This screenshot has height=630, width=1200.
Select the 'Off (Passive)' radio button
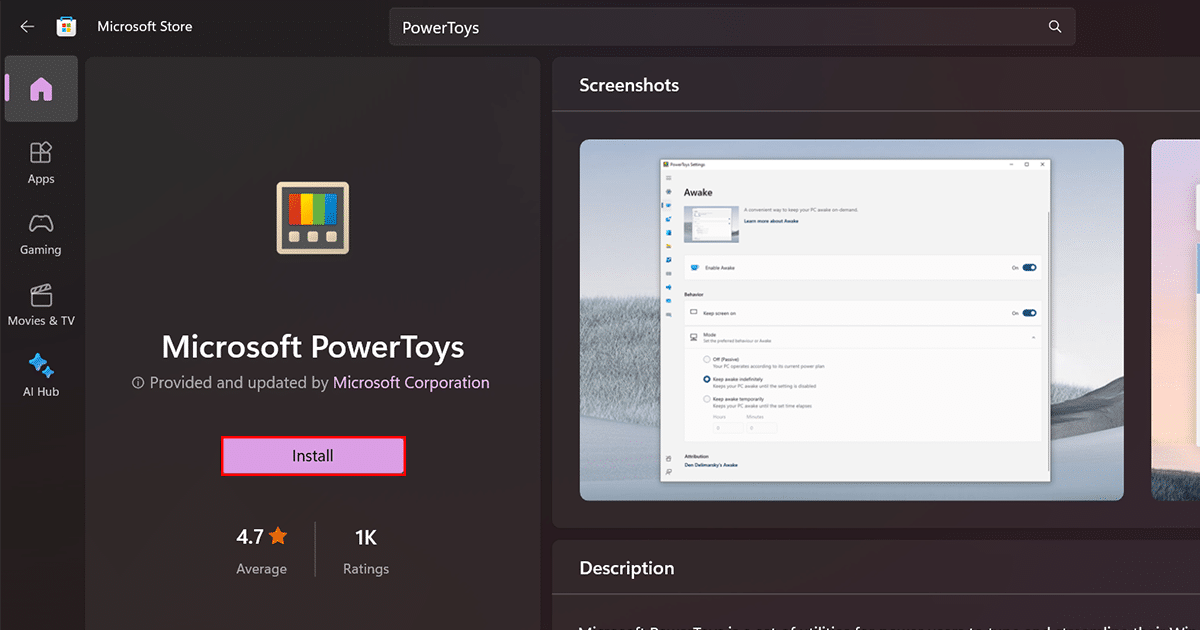coord(707,359)
